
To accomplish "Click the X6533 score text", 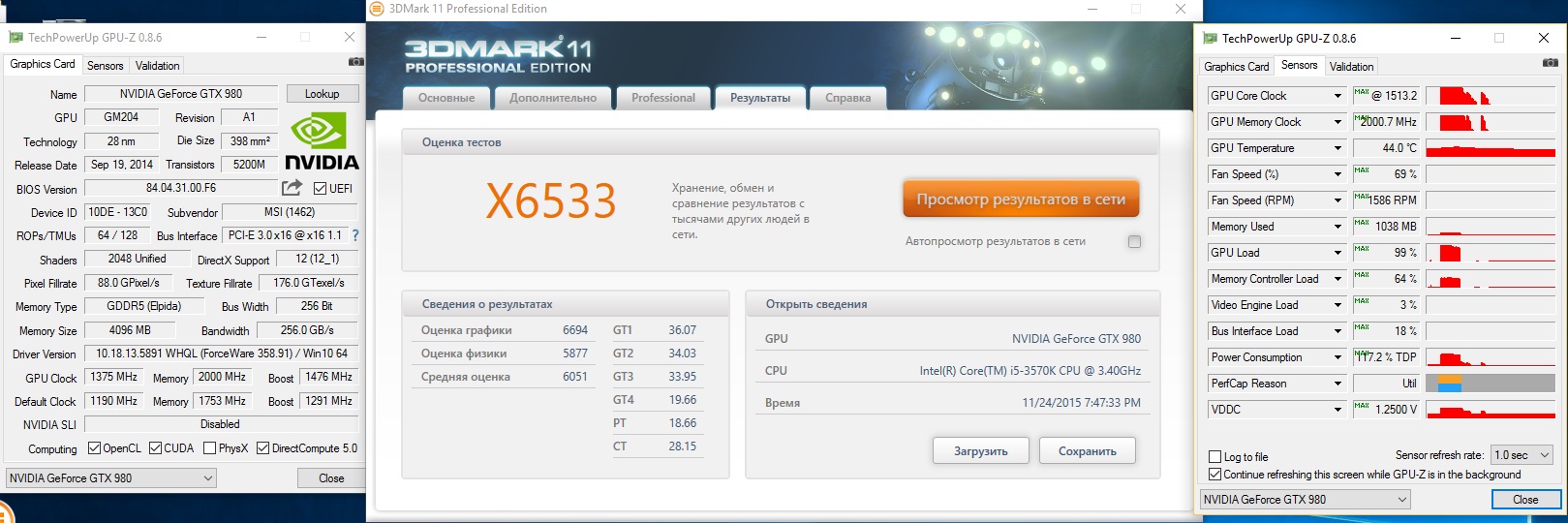I will point(551,201).
